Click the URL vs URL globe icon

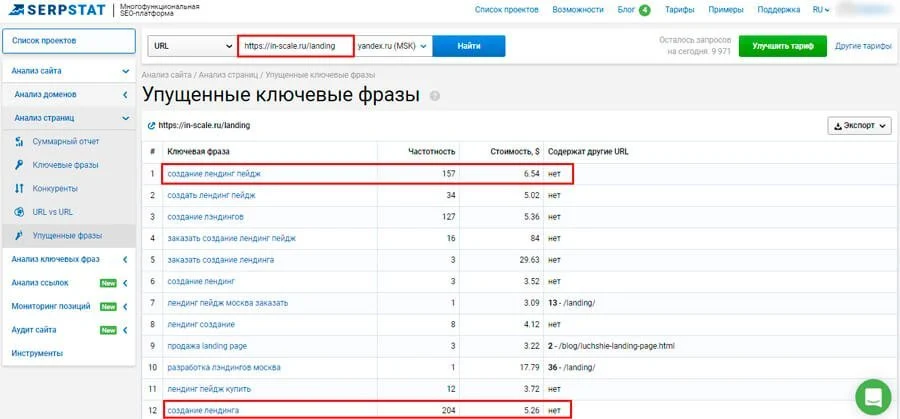tap(20, 212)
